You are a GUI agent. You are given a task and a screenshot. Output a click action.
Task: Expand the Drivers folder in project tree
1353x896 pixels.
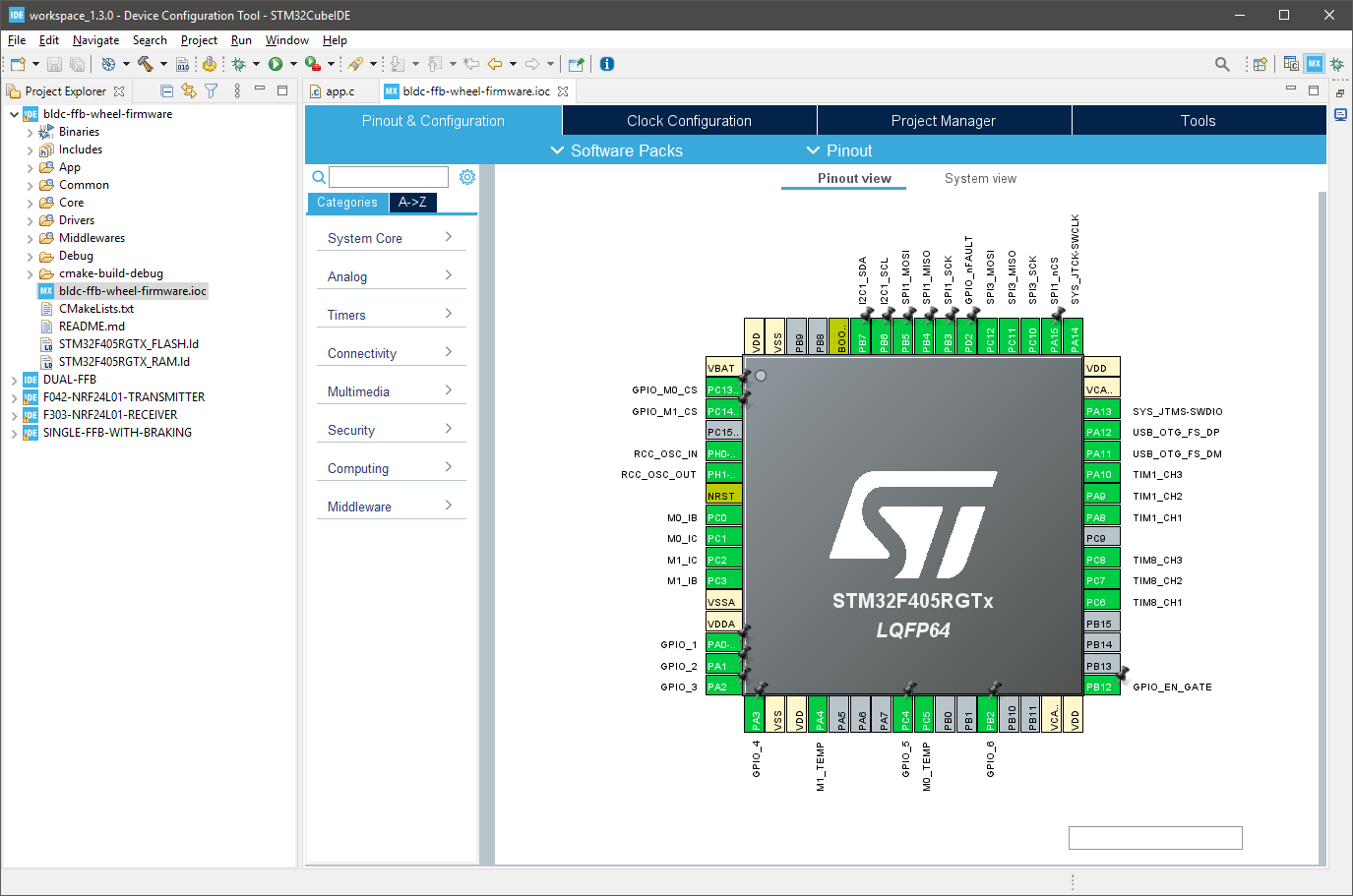tap(30, 220)
